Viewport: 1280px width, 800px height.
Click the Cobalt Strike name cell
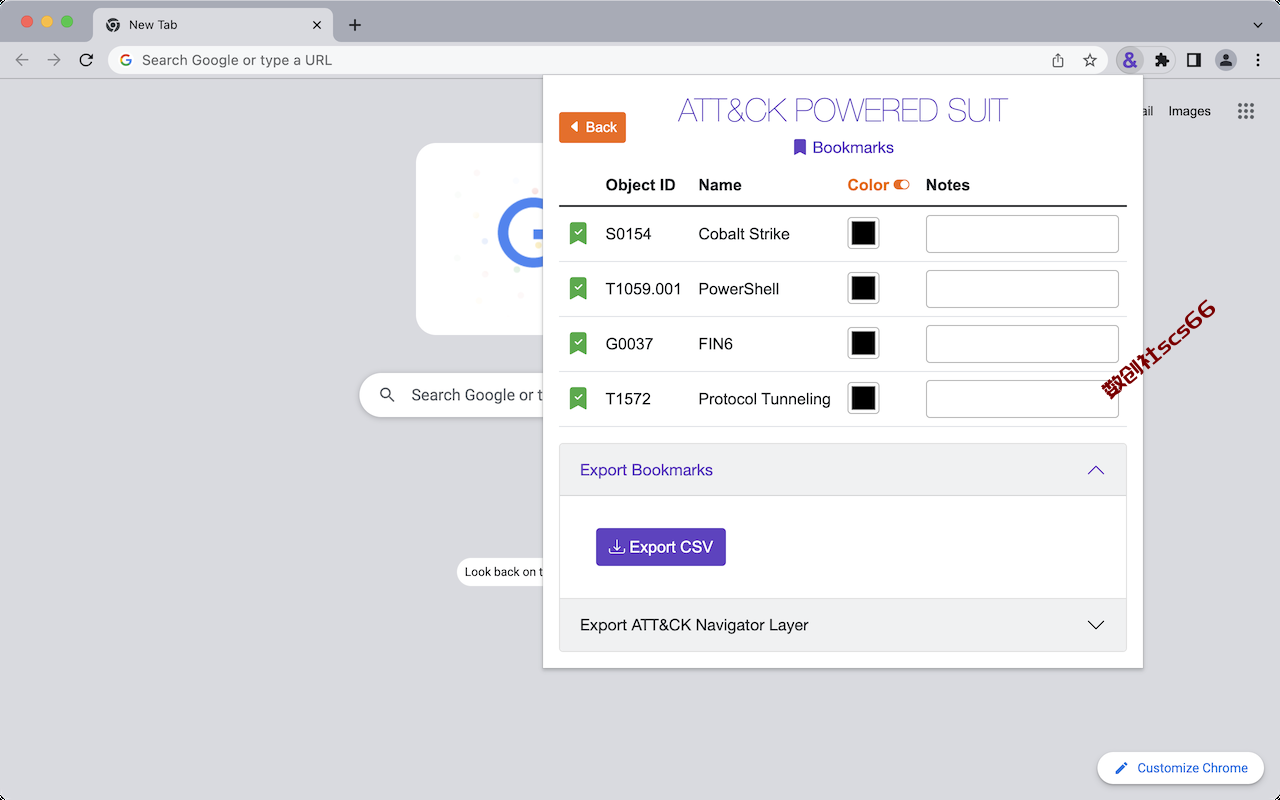744,234
